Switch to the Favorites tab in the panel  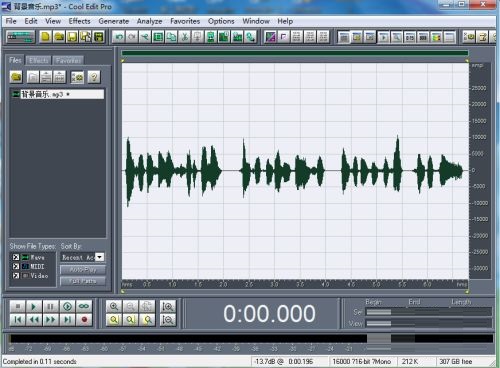click(68, 60)
